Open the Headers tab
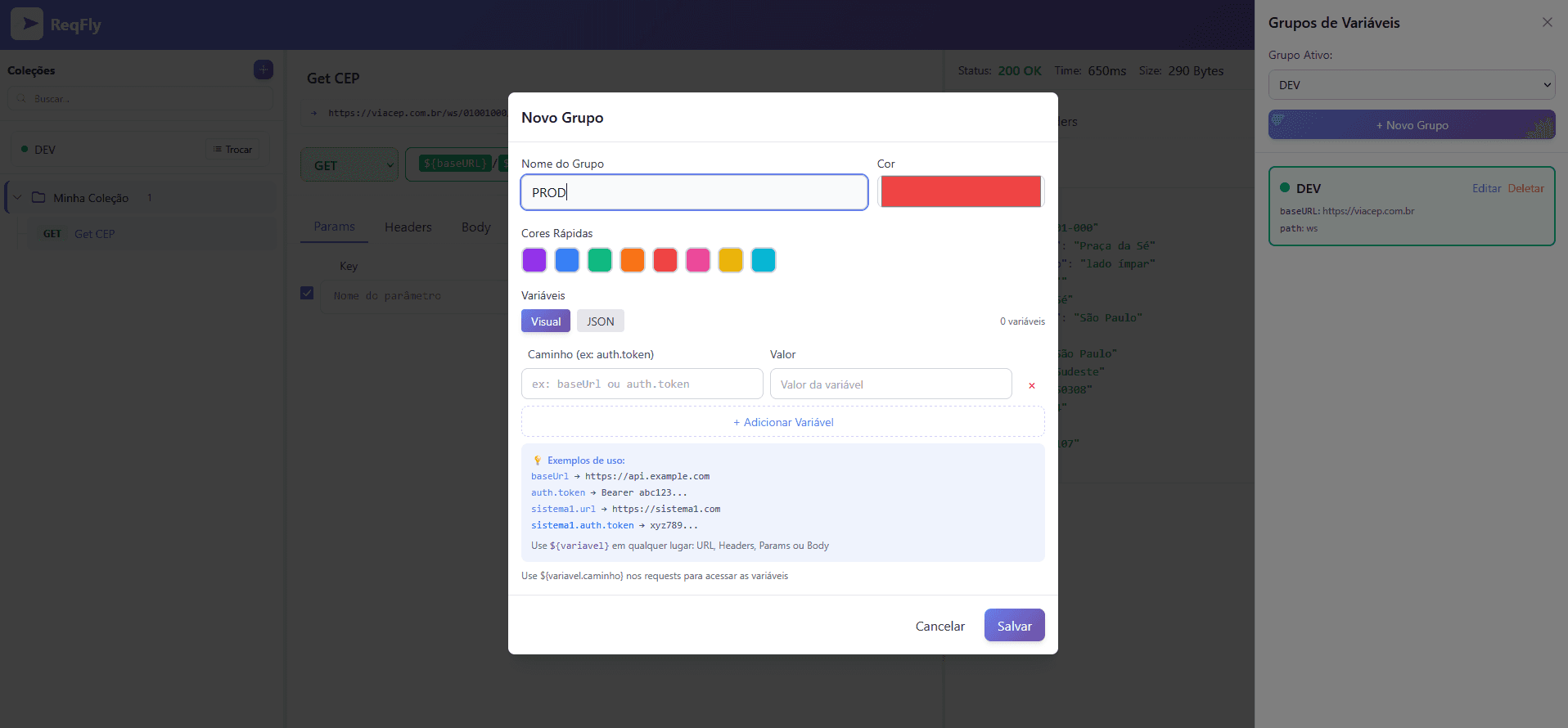This screenshot has width=1568, height=728. pos(408,227)
